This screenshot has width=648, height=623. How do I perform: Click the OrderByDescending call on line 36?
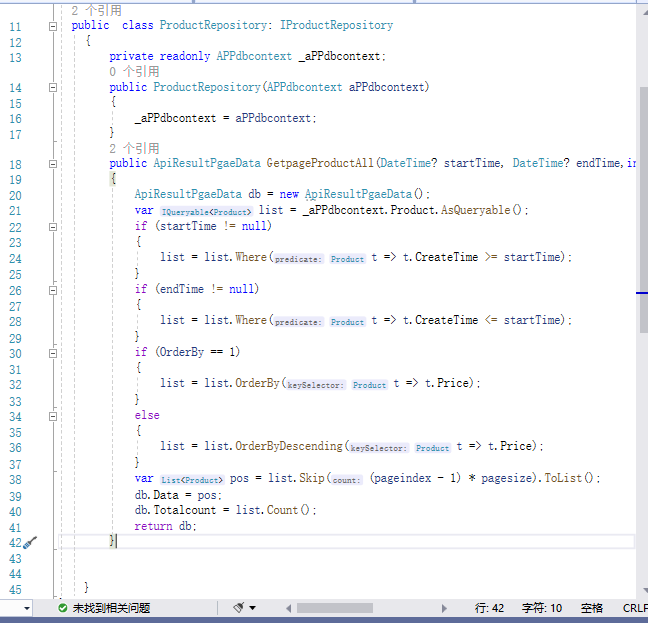tap(289, 446)
